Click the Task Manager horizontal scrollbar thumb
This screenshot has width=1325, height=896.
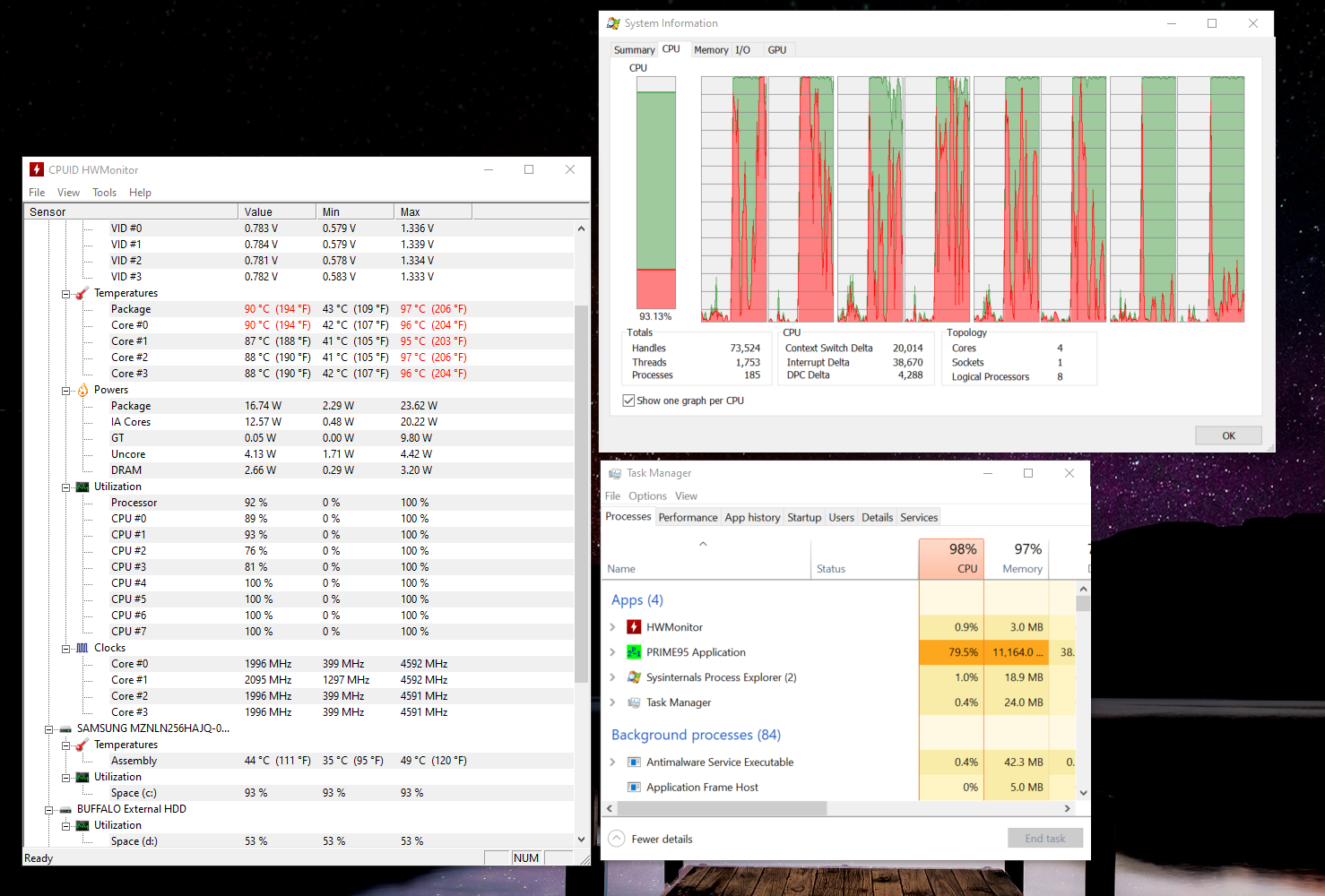point(723,808)
